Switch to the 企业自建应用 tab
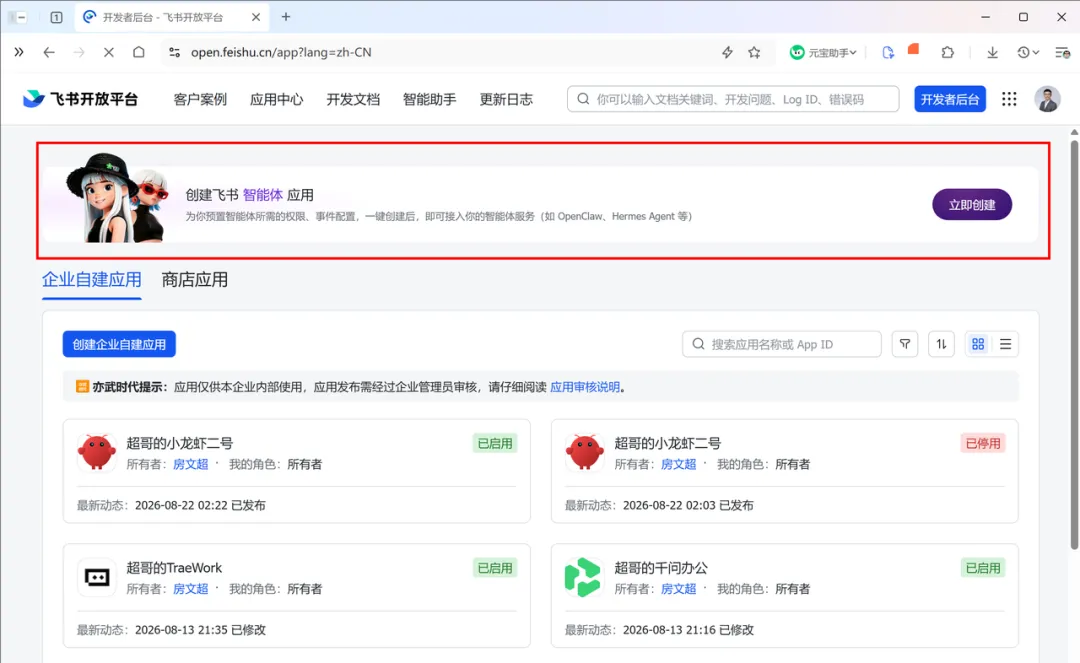1080x663 pixels. pos(92,280)
